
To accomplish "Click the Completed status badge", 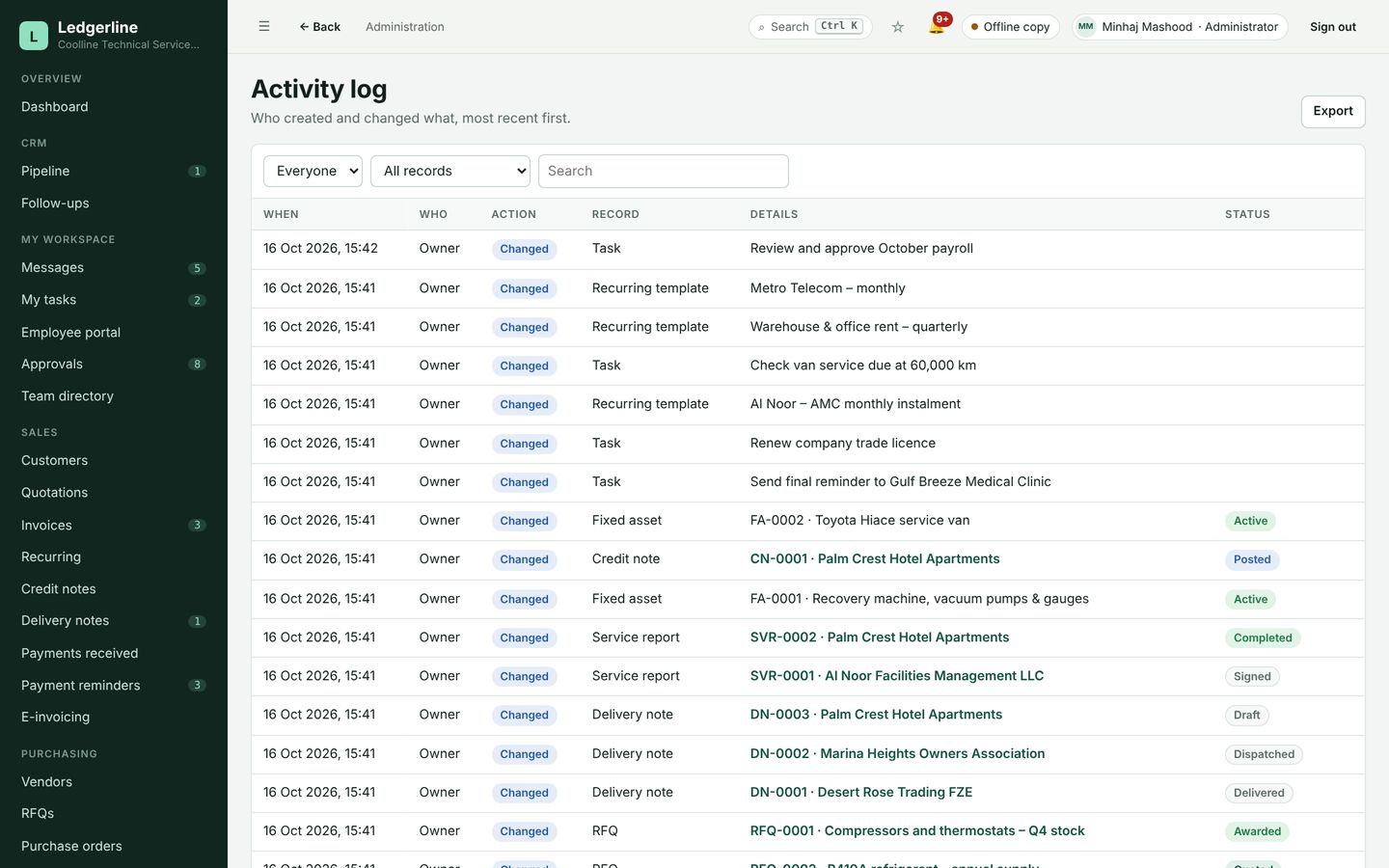I will (1263, 637).
